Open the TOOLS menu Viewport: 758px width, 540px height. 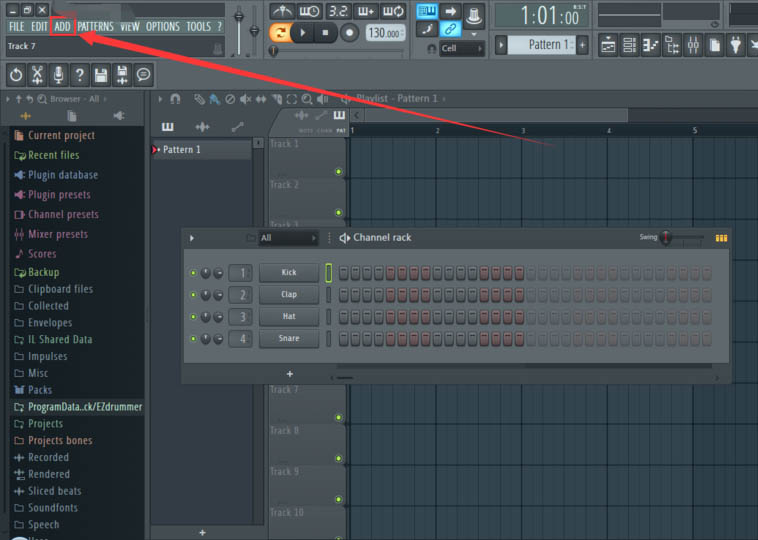coord(198,27)
